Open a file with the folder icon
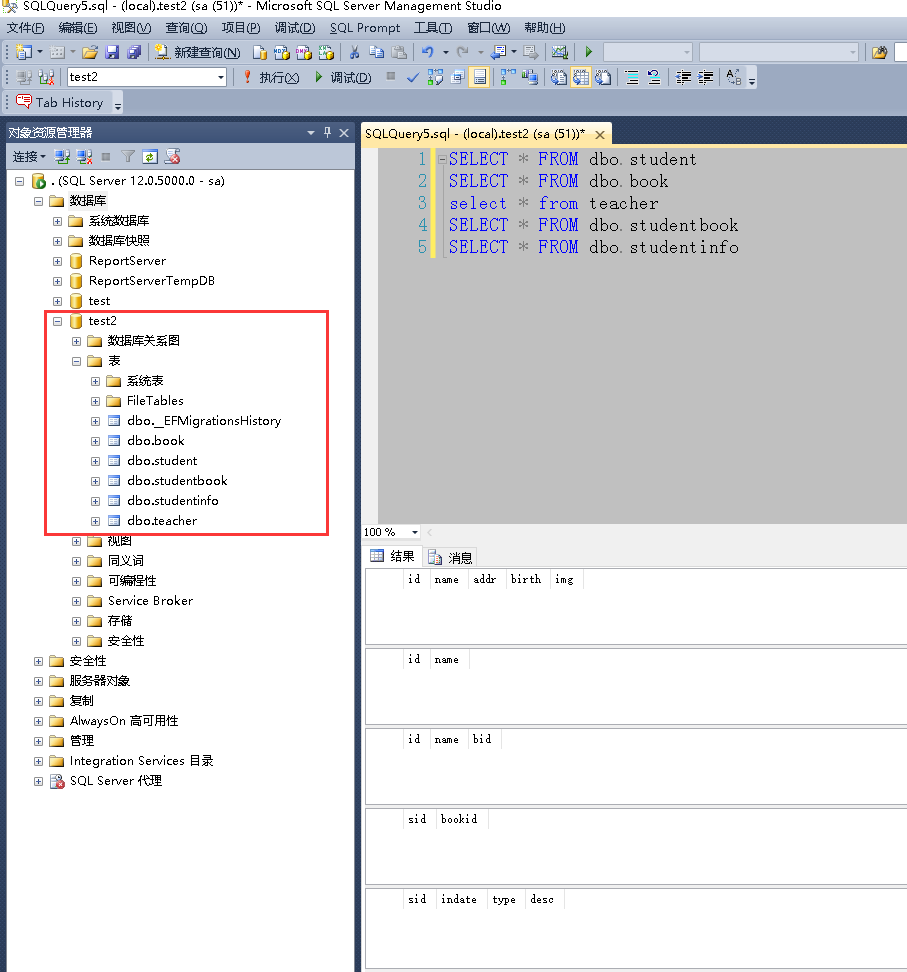Image resolution: width=907 pixels, height=972 pixels. click(90, 53)
